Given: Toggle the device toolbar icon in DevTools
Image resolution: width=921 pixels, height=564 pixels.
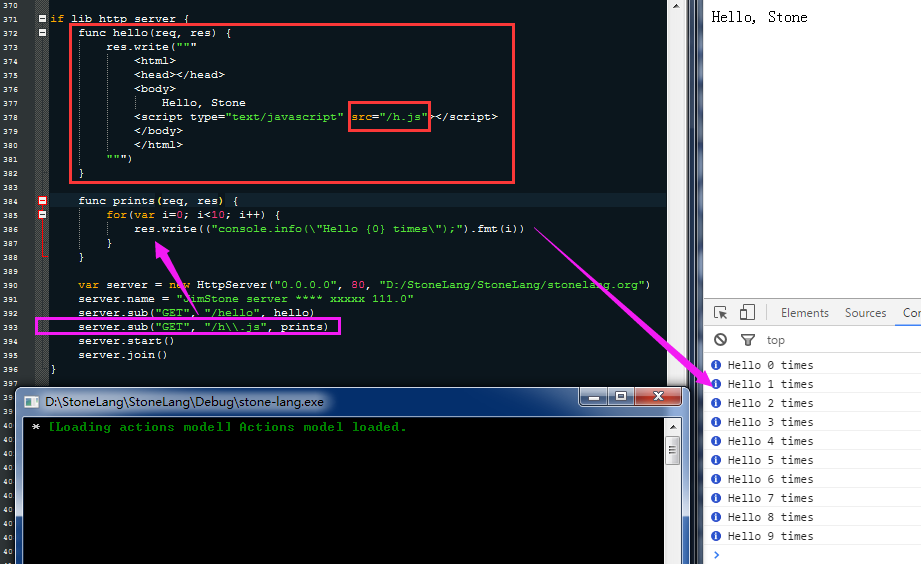Looking at the screenshot, I should [x=747, y=312].
